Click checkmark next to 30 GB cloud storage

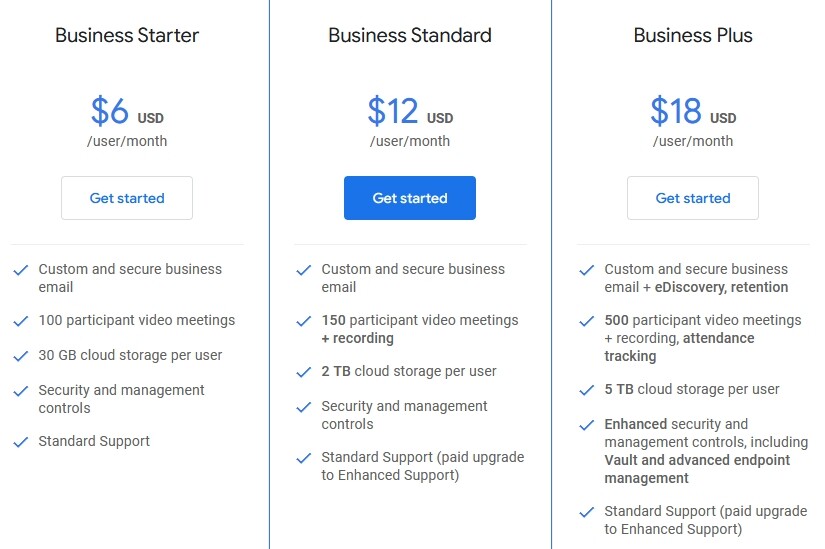click(x=21, y=356)
